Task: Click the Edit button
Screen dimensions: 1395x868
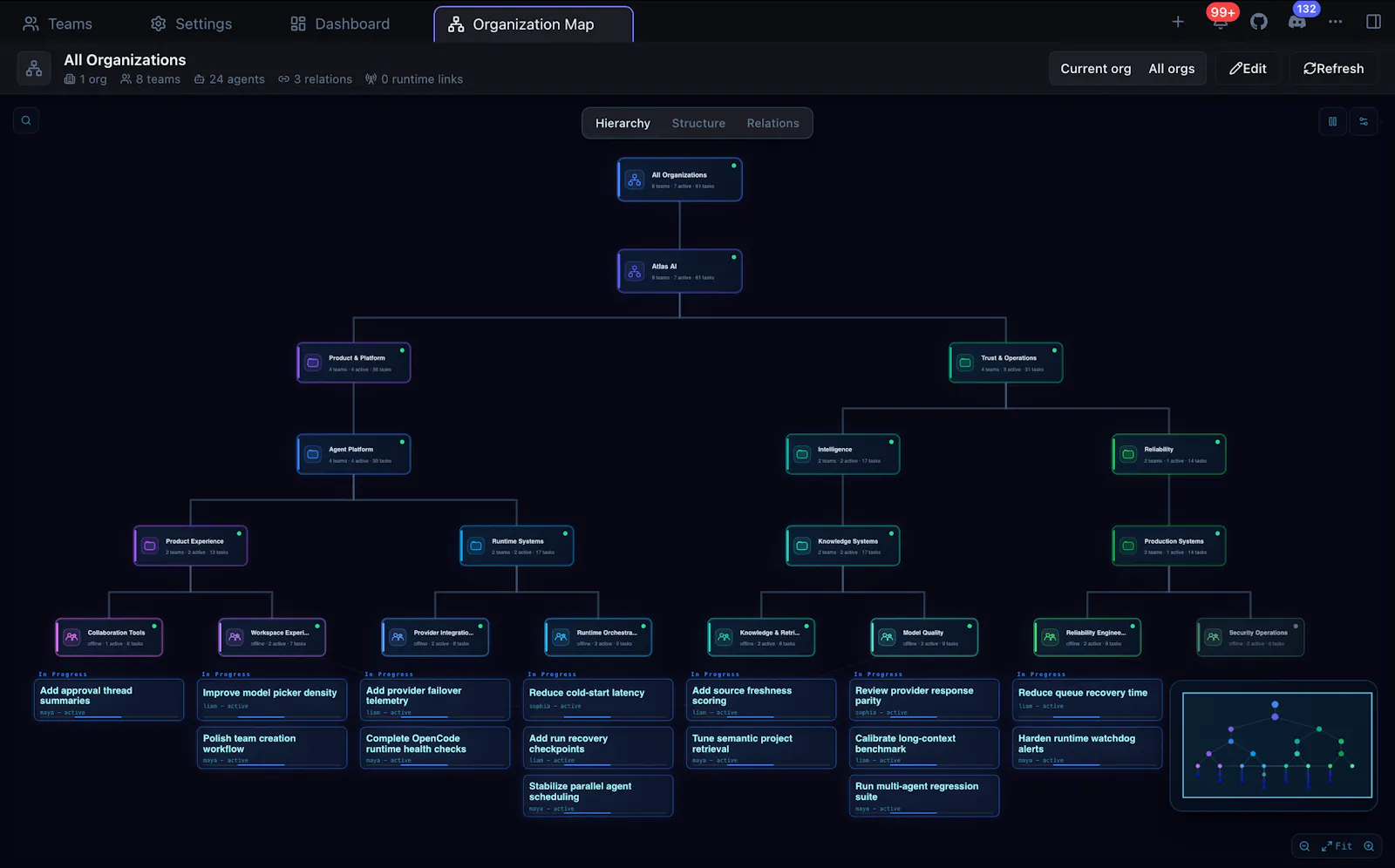Action: (x=1248, y=69)
